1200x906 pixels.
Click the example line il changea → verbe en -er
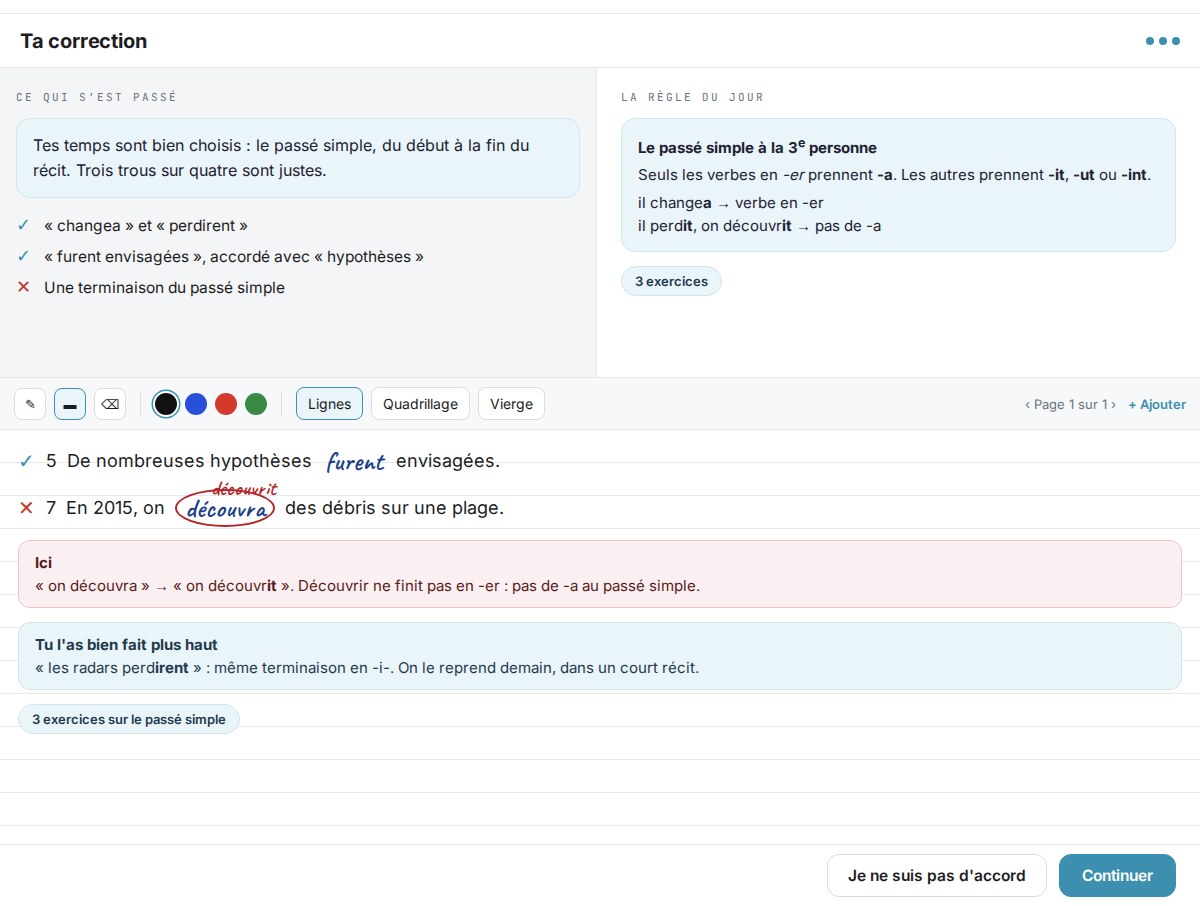tap(731, 203)
